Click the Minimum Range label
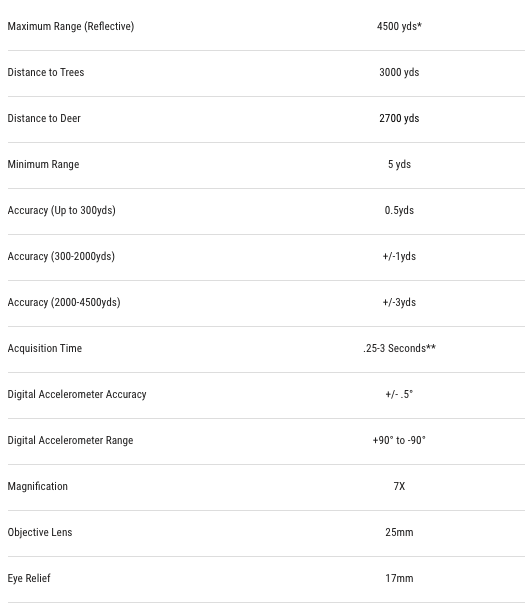The image size is (530, 605). click(43, 164)
